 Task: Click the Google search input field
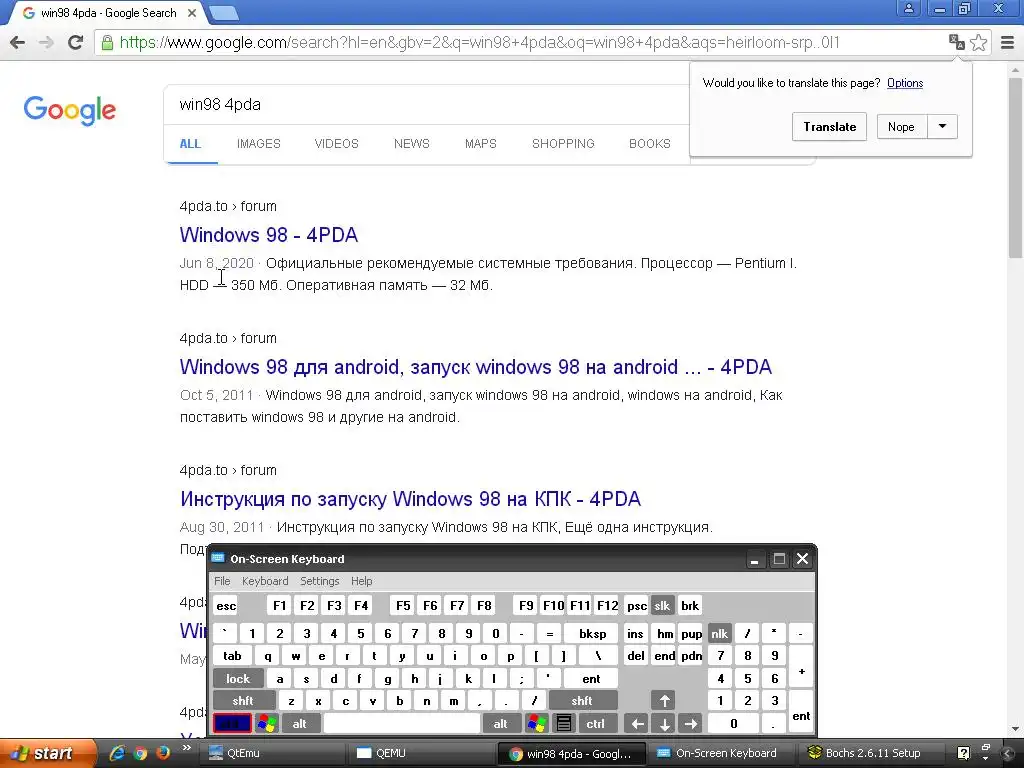(x=428, y=104)
